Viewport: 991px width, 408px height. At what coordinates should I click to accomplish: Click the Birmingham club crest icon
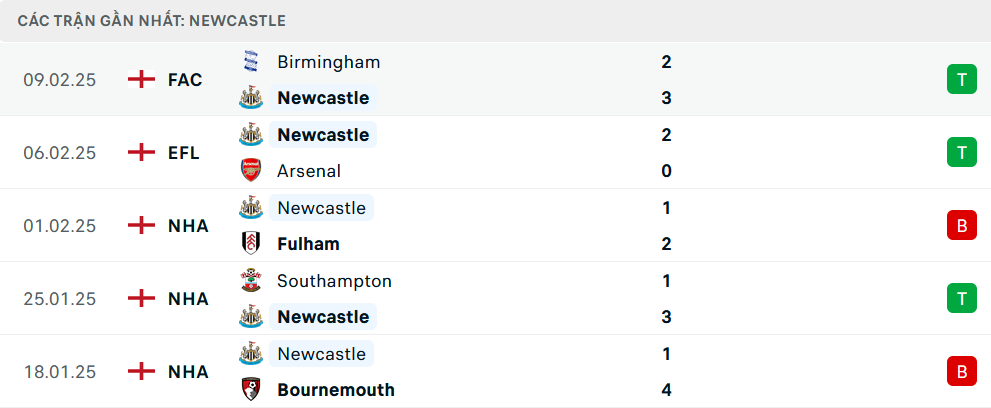[250, 62]
